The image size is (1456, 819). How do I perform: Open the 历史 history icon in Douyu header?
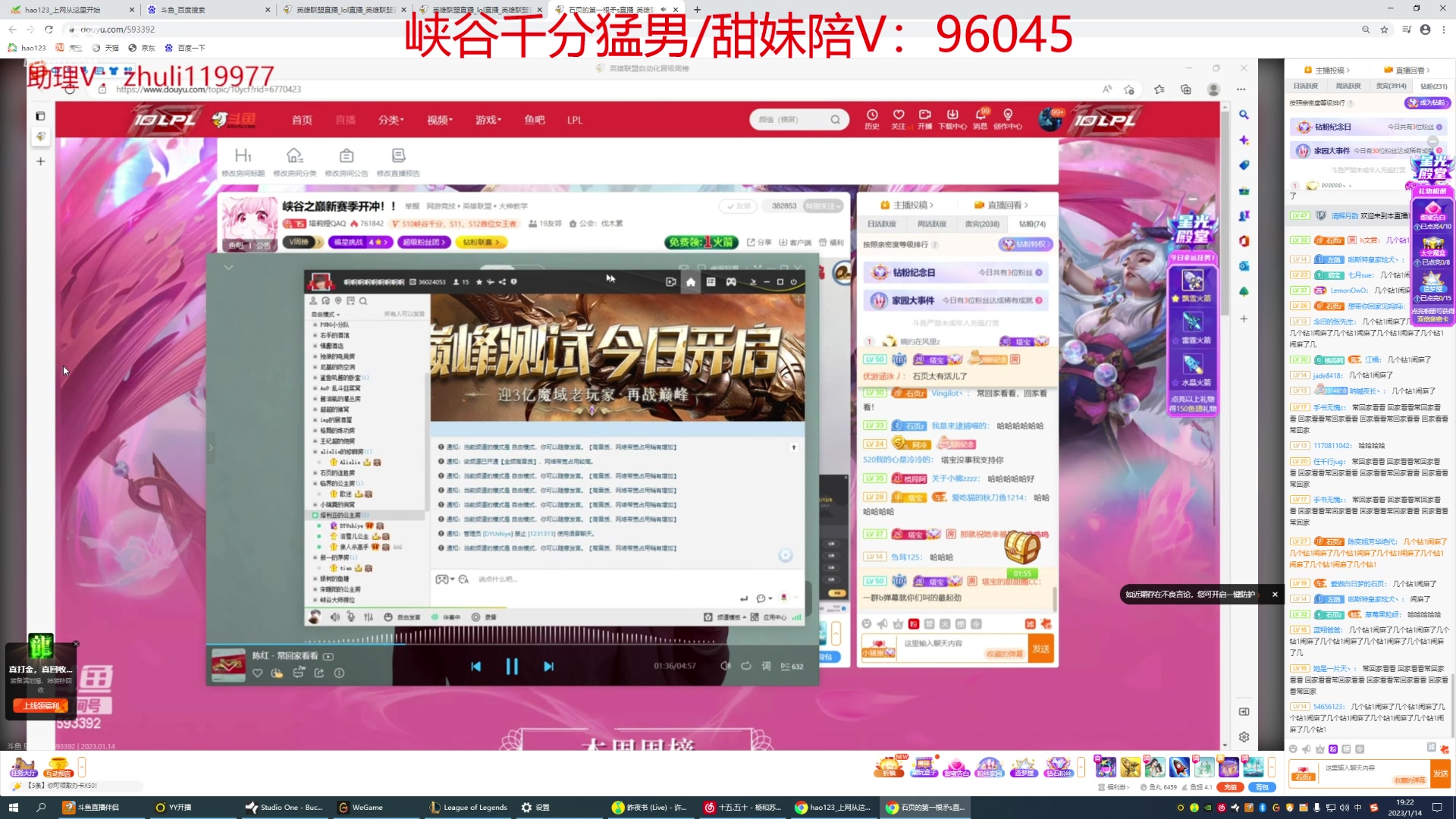tap(872, 119)
